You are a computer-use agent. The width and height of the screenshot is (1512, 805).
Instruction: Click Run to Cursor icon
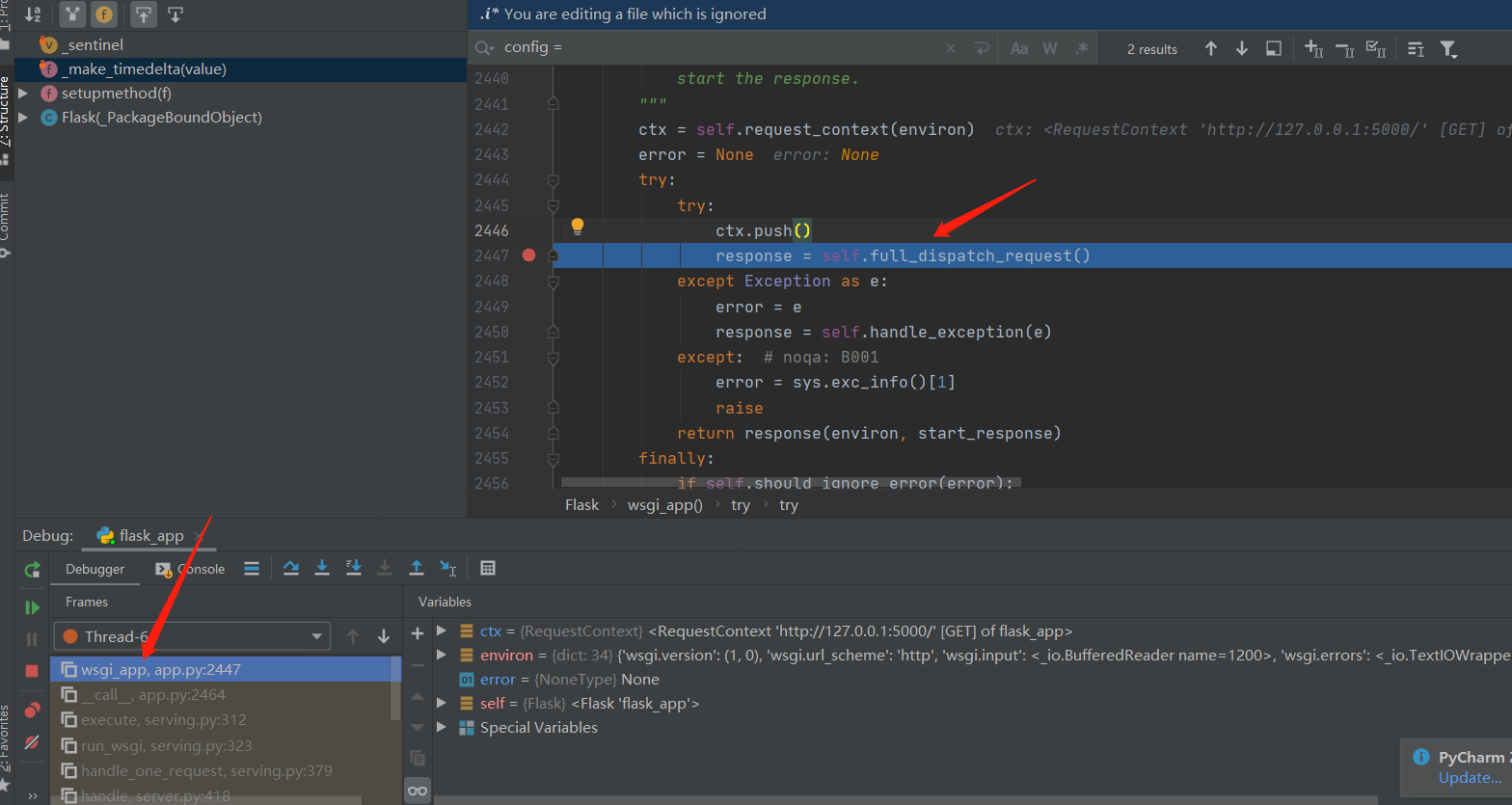click(x=448, y=568)
